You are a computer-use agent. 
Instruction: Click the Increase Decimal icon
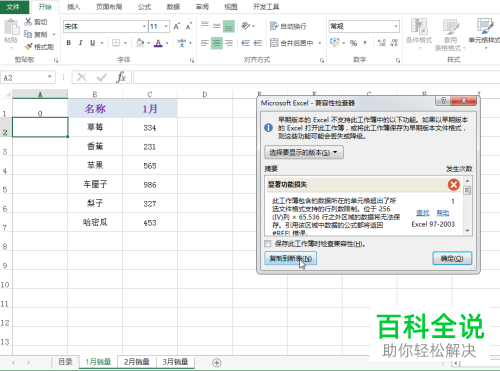click(x=382, y=43)
